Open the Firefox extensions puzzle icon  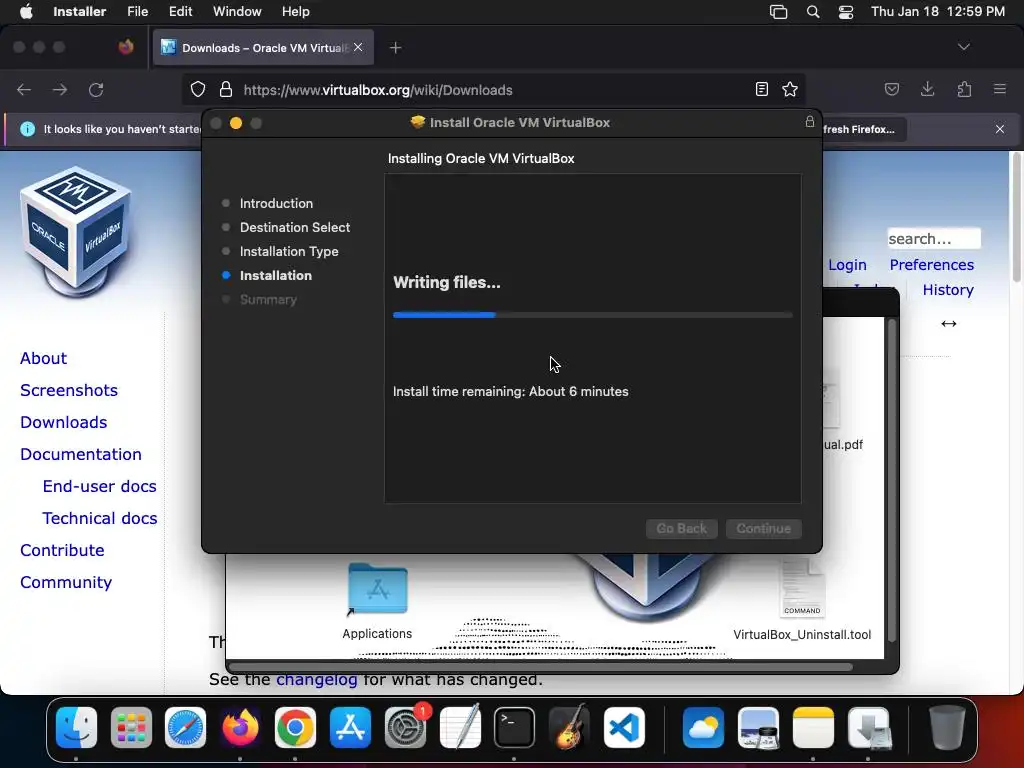pos(964,89)
